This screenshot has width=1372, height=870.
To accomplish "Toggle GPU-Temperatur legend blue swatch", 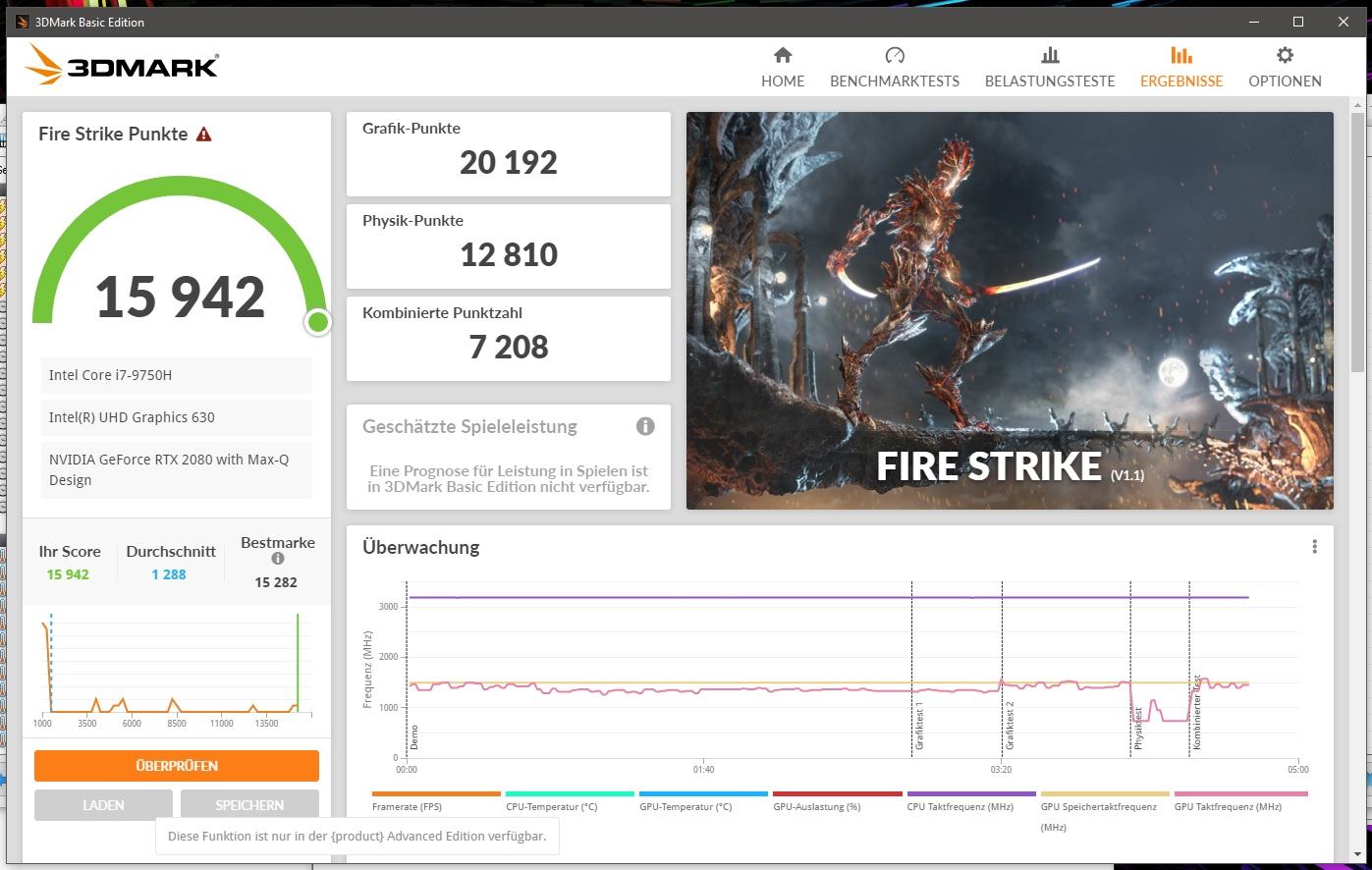I will (x=703, y=793).
